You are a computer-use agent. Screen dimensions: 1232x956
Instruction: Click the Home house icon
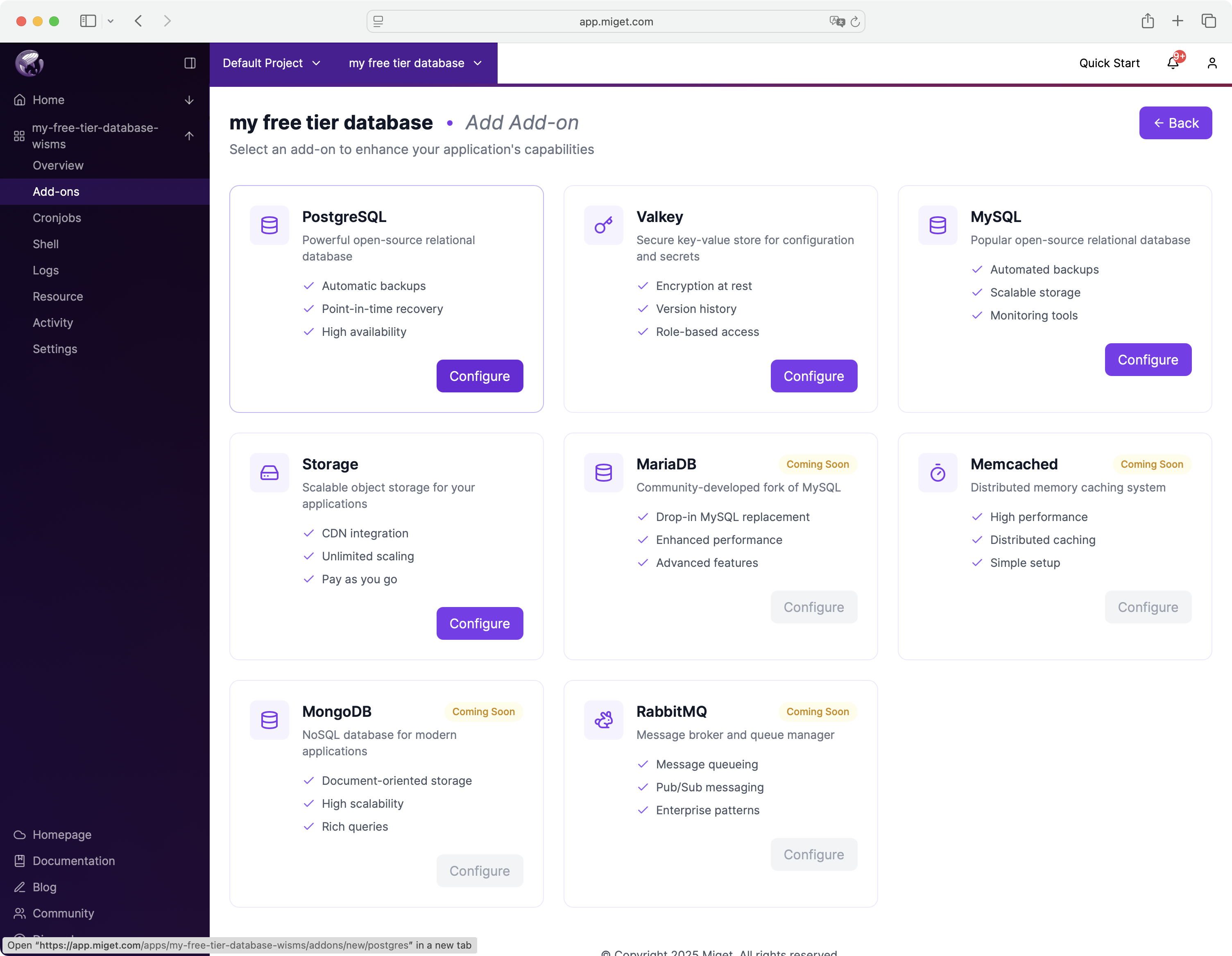(x=20, y=100)
